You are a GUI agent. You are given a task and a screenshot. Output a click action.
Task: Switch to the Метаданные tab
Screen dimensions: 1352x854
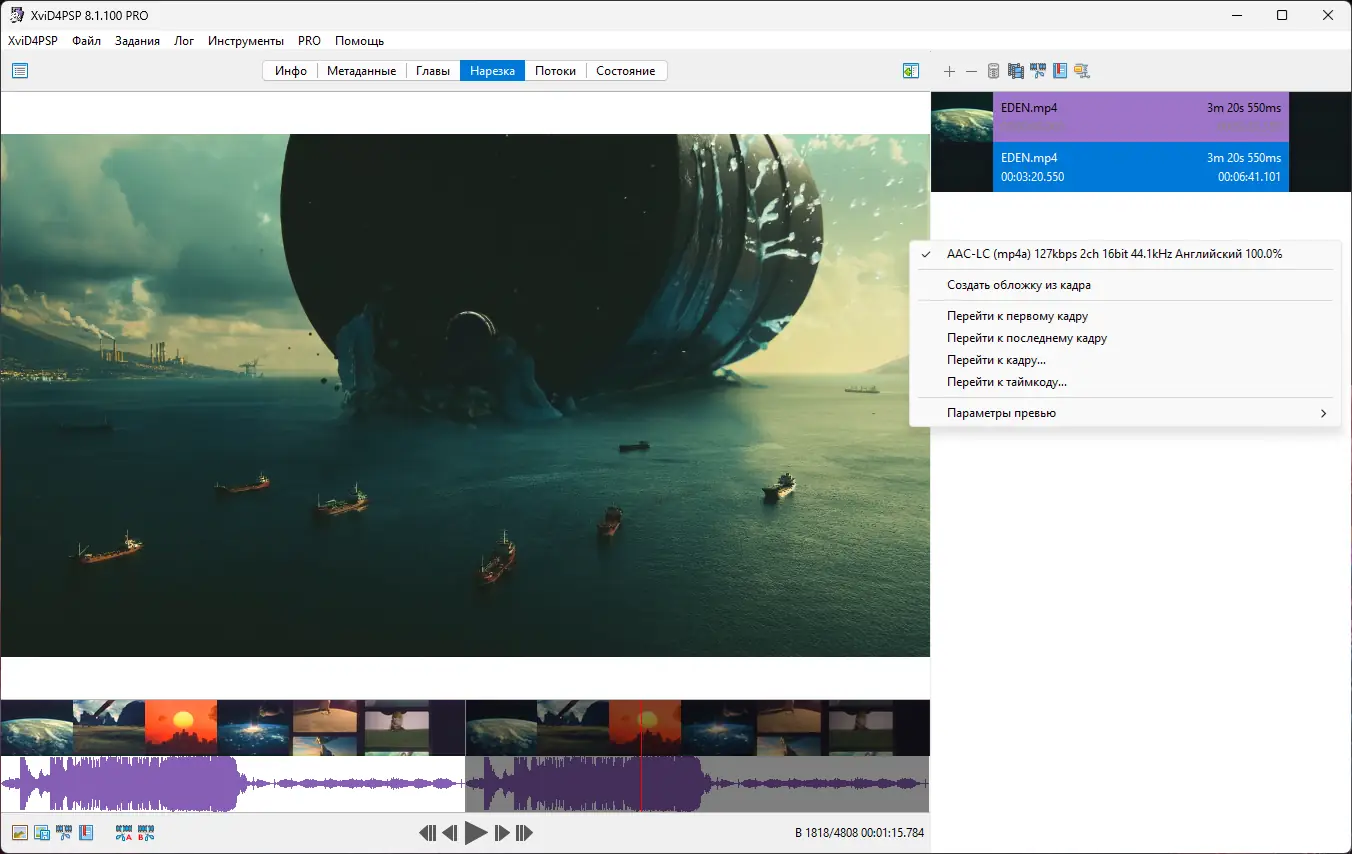click(x=361, y=71)
